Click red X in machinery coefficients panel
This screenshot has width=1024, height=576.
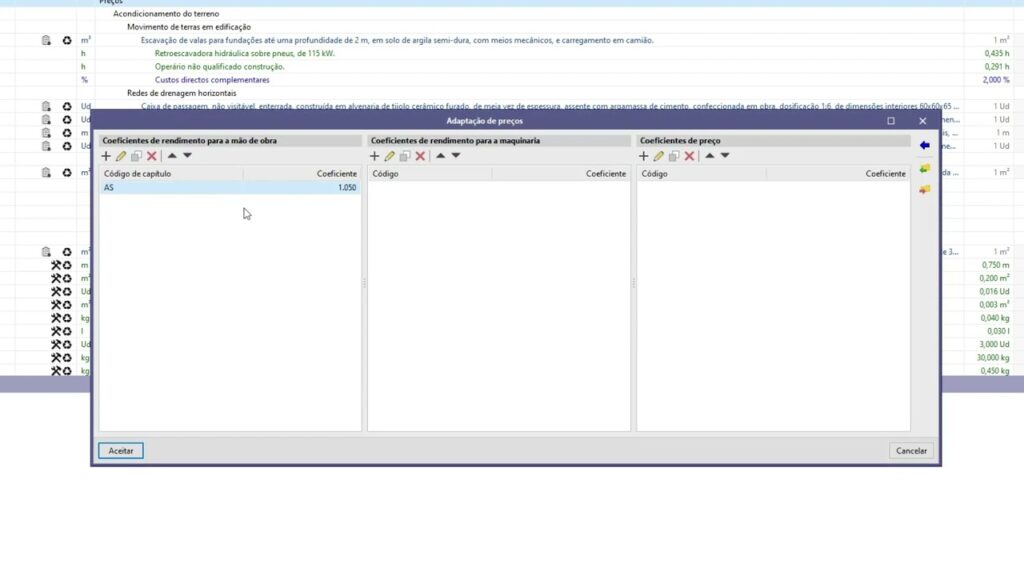pos(420,156)
